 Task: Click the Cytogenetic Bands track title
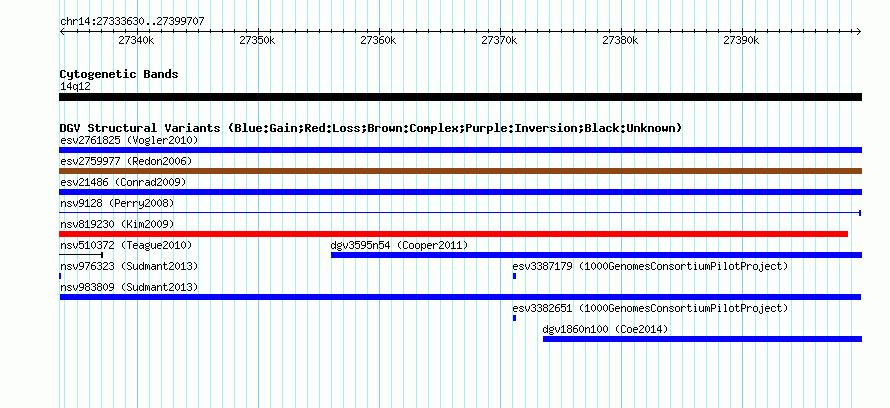[119, 74]
